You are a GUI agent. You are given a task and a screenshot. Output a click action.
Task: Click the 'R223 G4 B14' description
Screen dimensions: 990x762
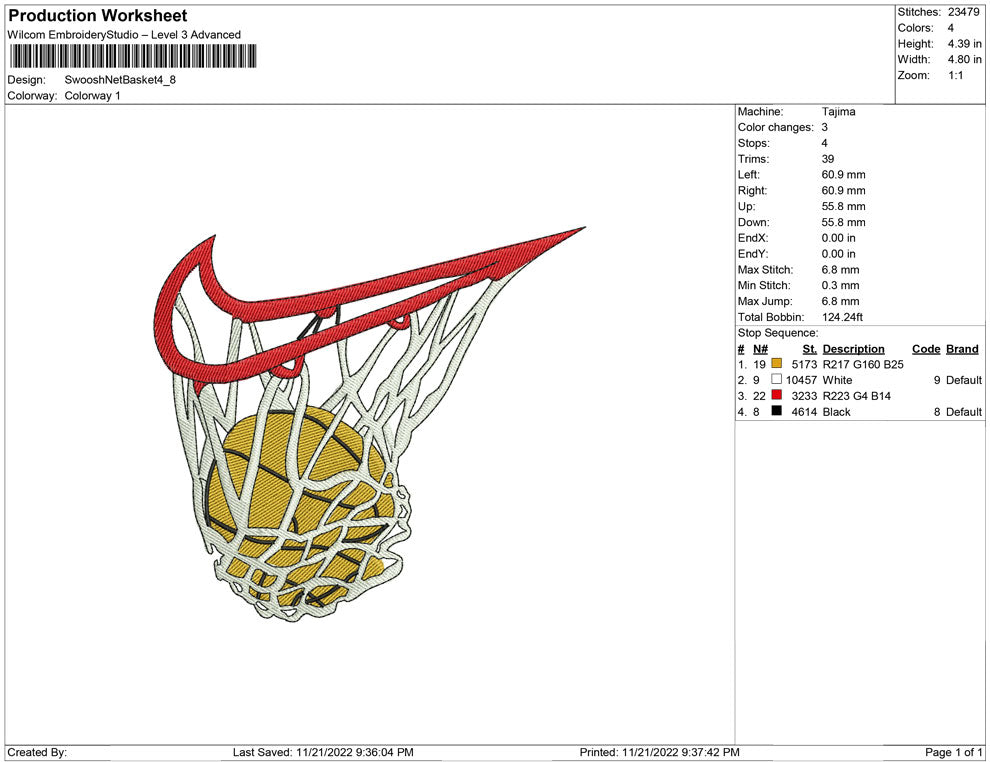857,396
